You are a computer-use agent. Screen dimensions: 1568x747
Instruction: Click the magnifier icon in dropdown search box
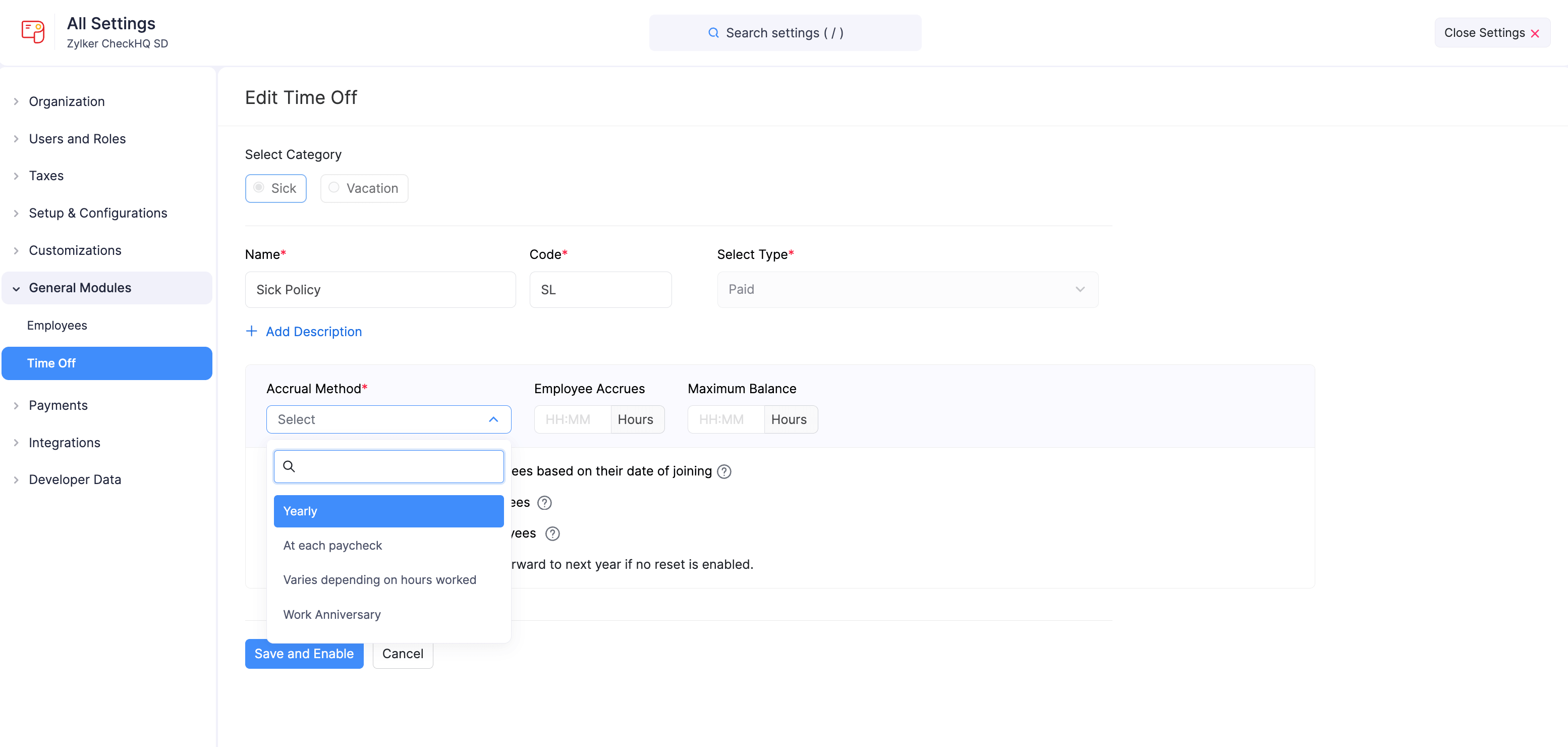[x=289, y=466]
